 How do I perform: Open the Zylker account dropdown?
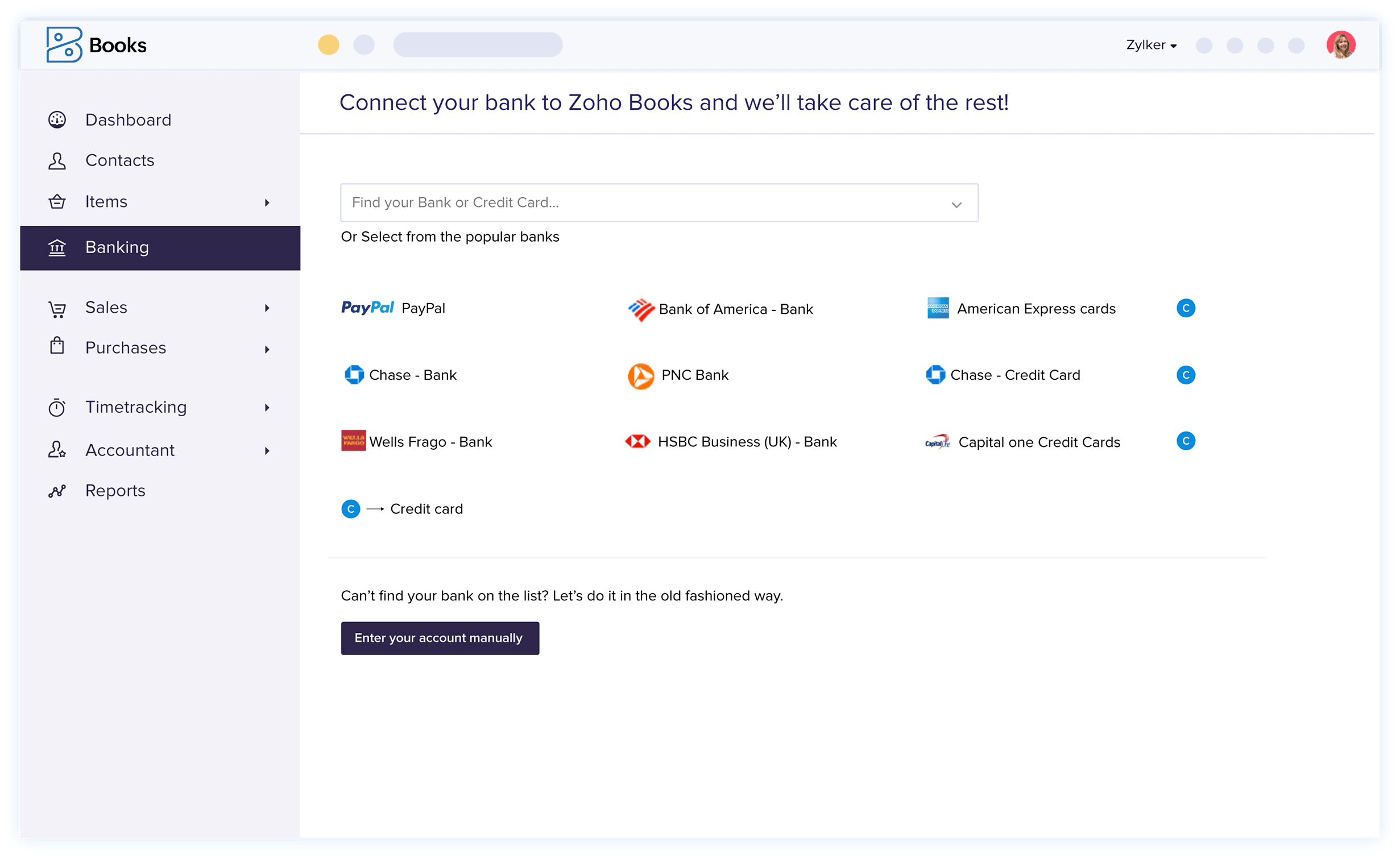[1151, 45]
